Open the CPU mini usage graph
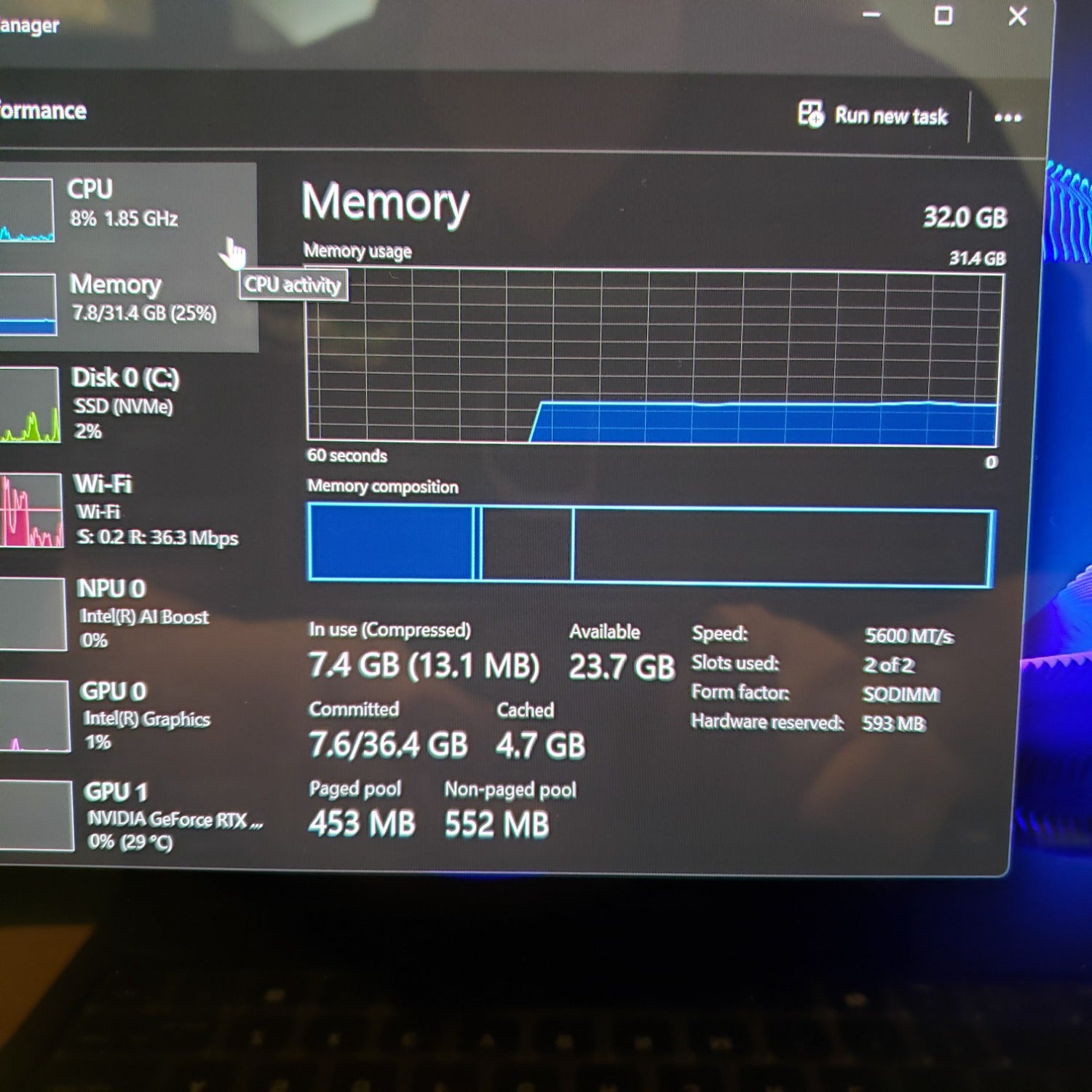This screenshot has width=1092, height=1092. (x=27, y=210)
